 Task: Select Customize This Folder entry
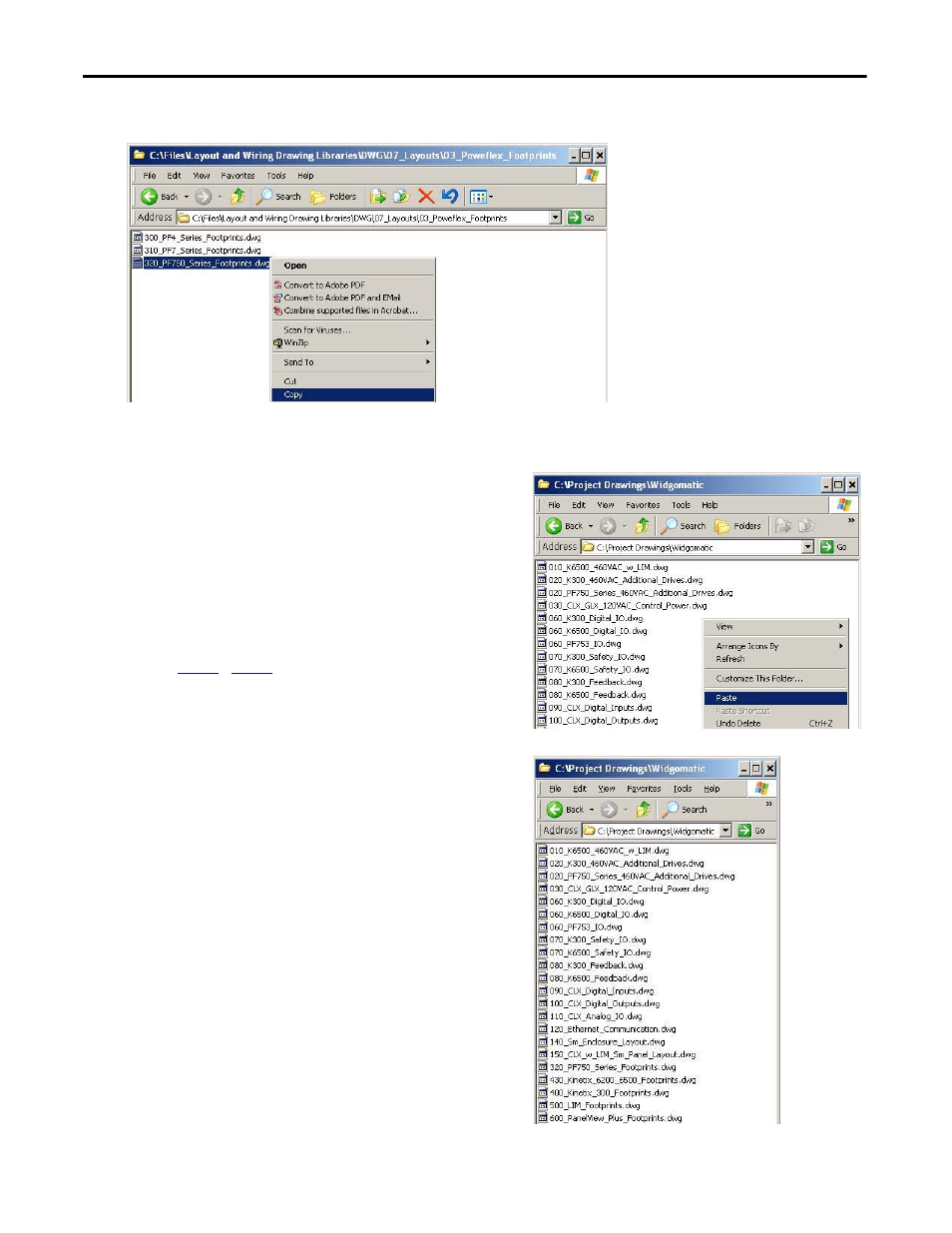[775, 678]
